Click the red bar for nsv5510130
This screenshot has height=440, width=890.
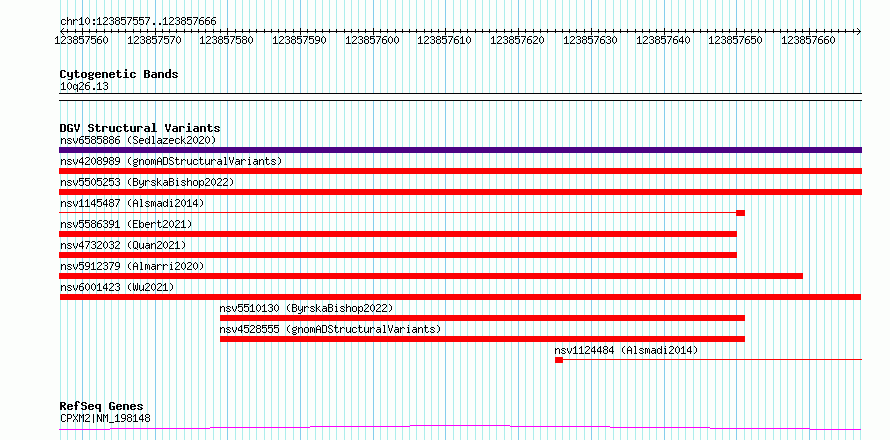[x=482, y=318]
